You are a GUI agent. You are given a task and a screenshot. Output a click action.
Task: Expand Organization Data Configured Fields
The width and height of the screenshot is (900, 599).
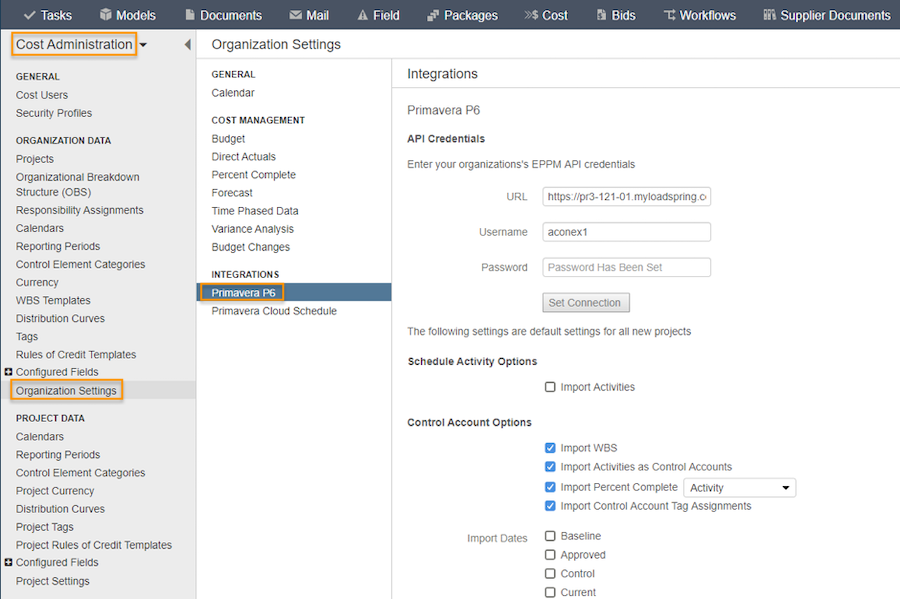click(8, 372)
